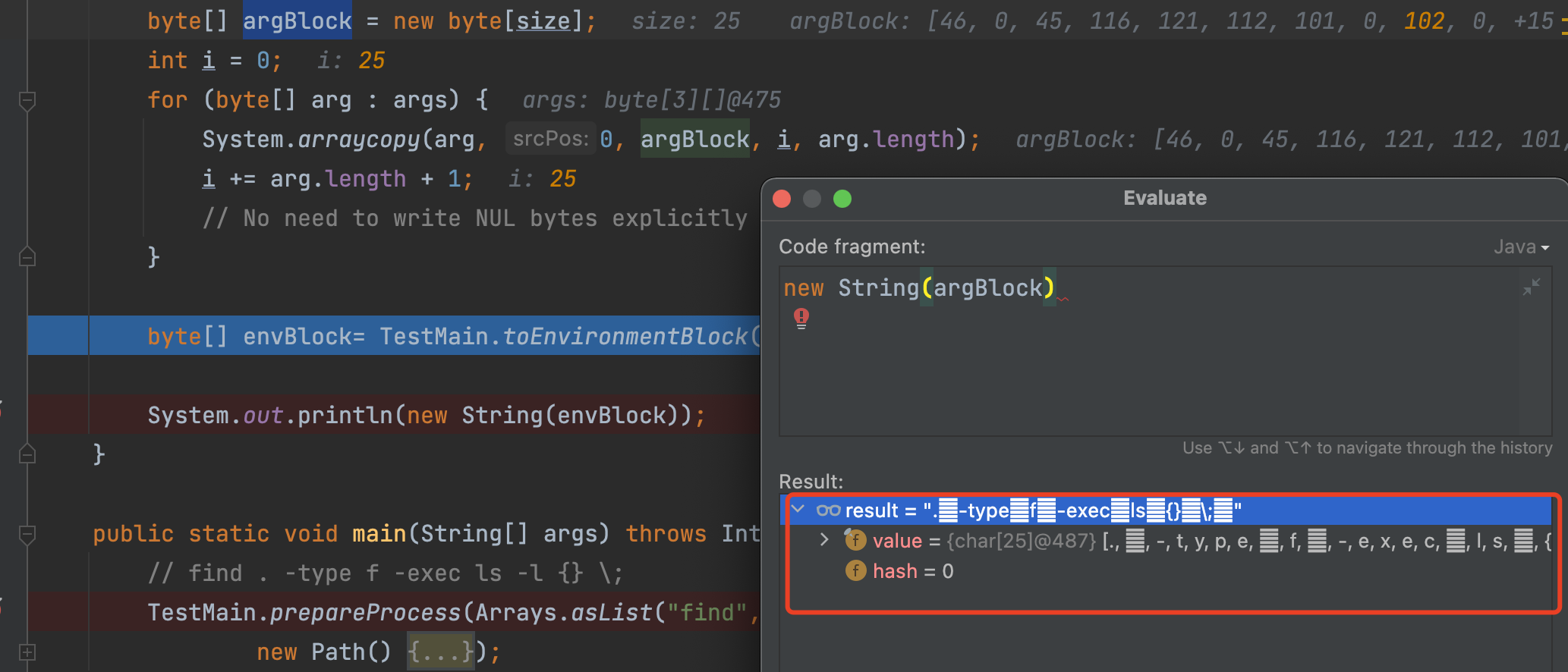Image resolution: width=1568 pixels, height=672 pixels.
Task: Expand the folded {...} code region
Action: point(441,652)
